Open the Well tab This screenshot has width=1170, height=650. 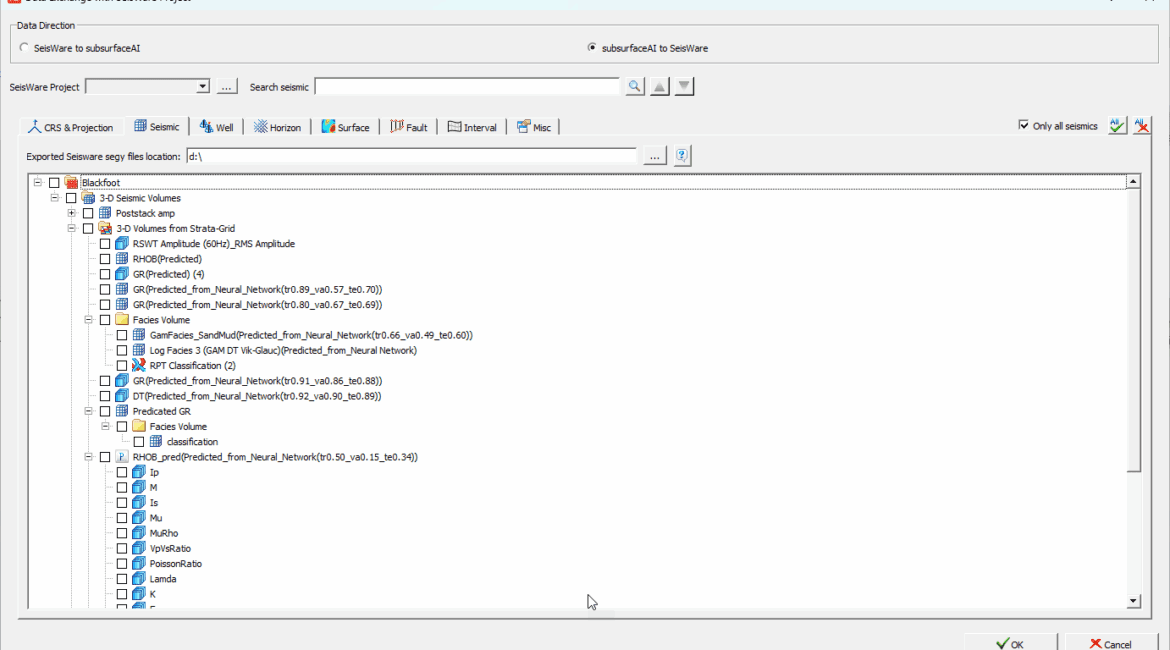(216, 127)
